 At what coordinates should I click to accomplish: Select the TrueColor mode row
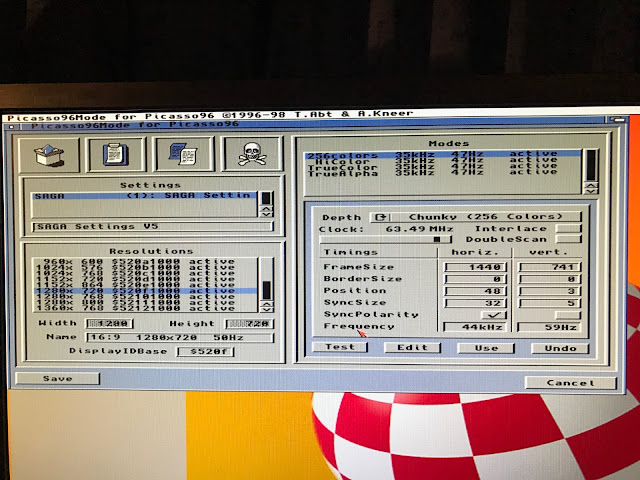[443, 167]
